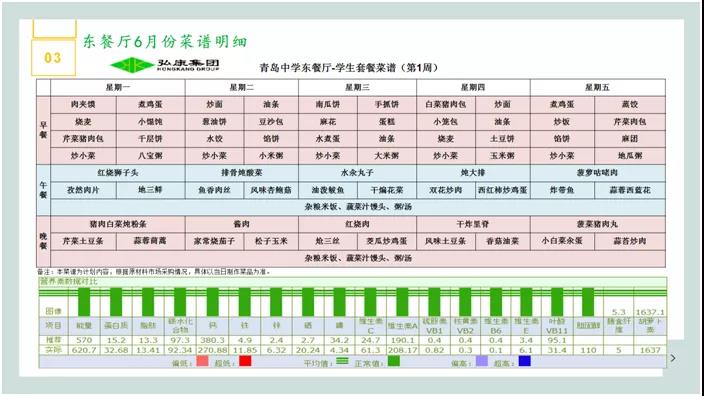Viewport: 704px width, 396px height.
Task: Select the 星期五 column header
Action: point(598,87)
